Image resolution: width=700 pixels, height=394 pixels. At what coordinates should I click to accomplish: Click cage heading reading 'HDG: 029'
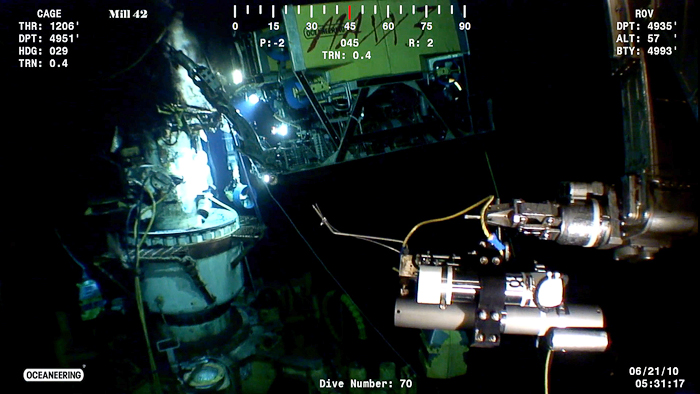pos(43,51)
